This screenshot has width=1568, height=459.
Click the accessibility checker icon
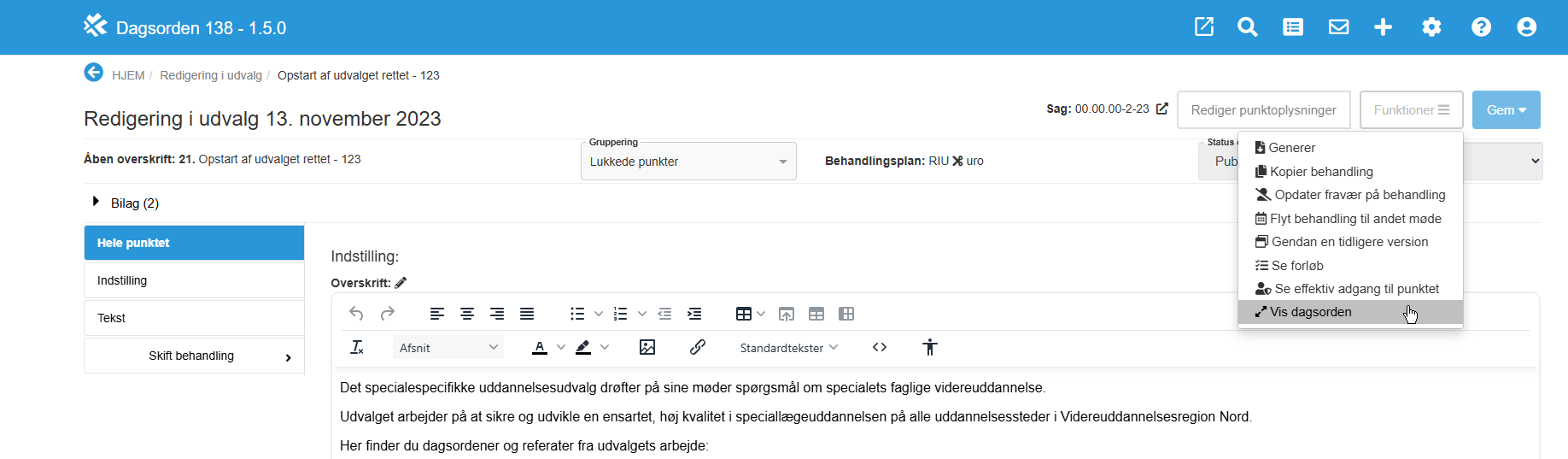coord(930,347)
